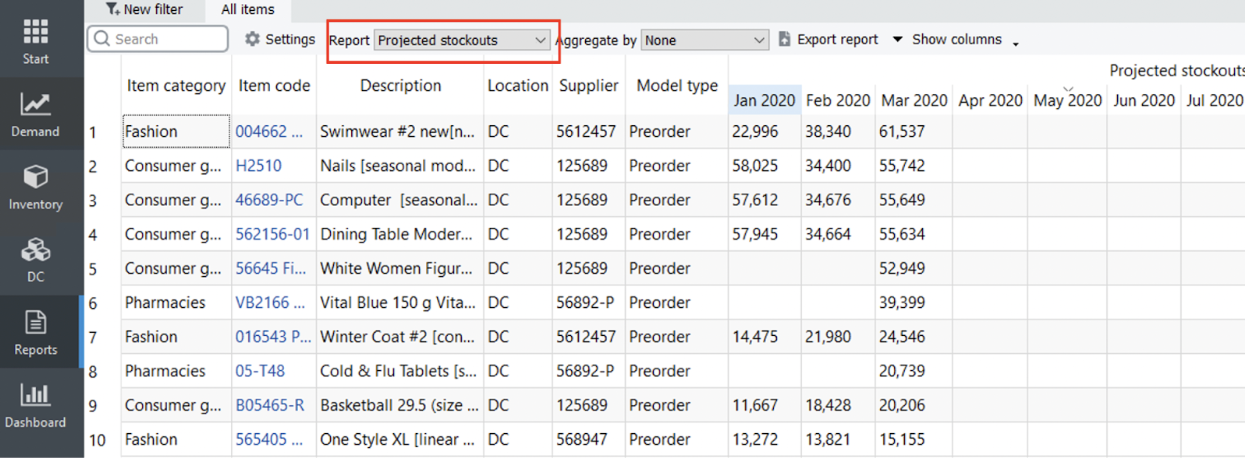1248x460 pixels.
Task: Open item code 46689-PC link
Action: pos(268,200)
